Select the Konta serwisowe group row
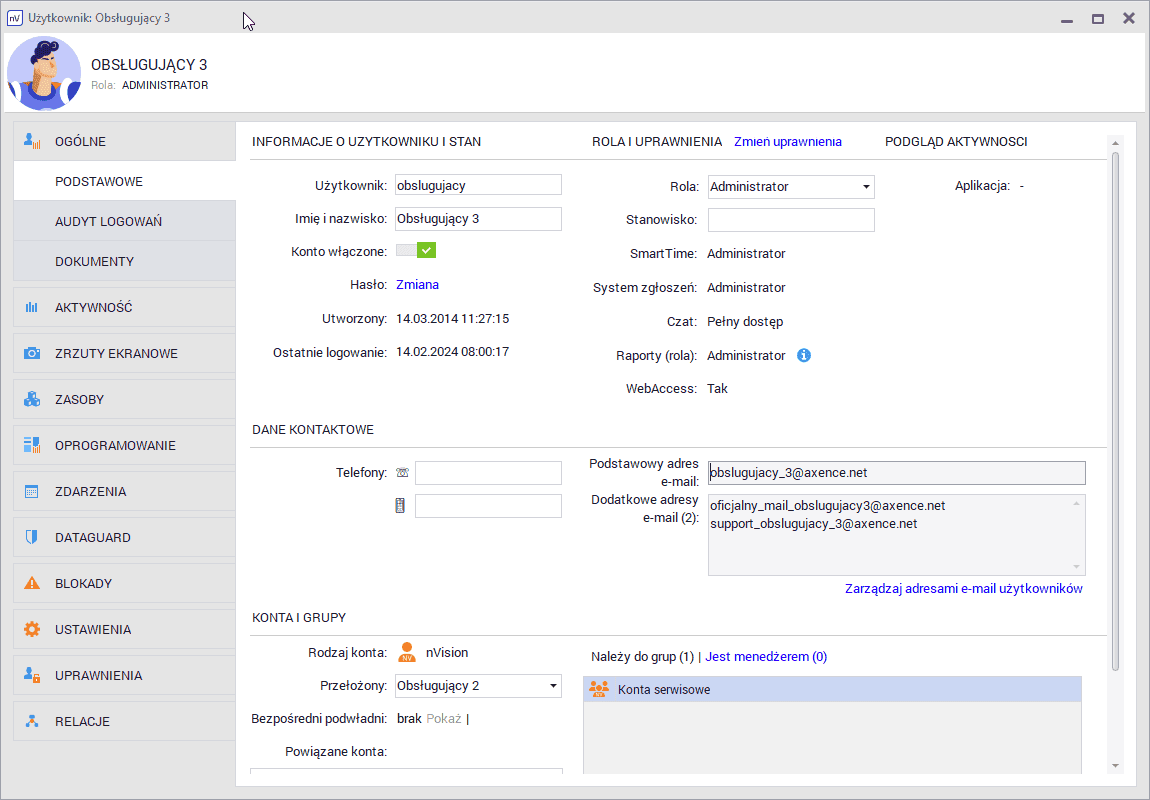The height and width of the screenshot is (800, 1150). [832, 690]
